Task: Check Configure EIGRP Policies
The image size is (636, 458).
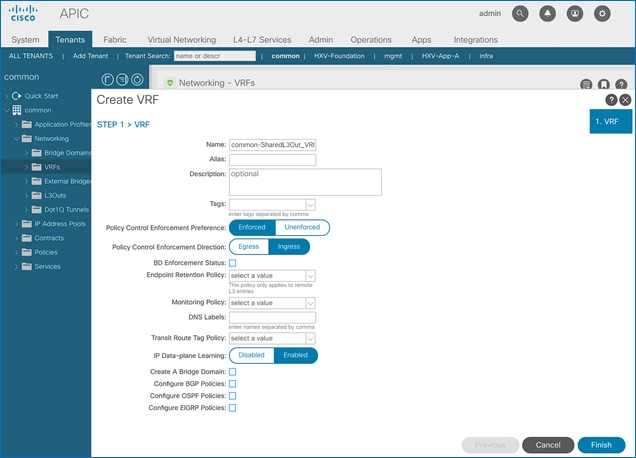Action: point(232,408)
